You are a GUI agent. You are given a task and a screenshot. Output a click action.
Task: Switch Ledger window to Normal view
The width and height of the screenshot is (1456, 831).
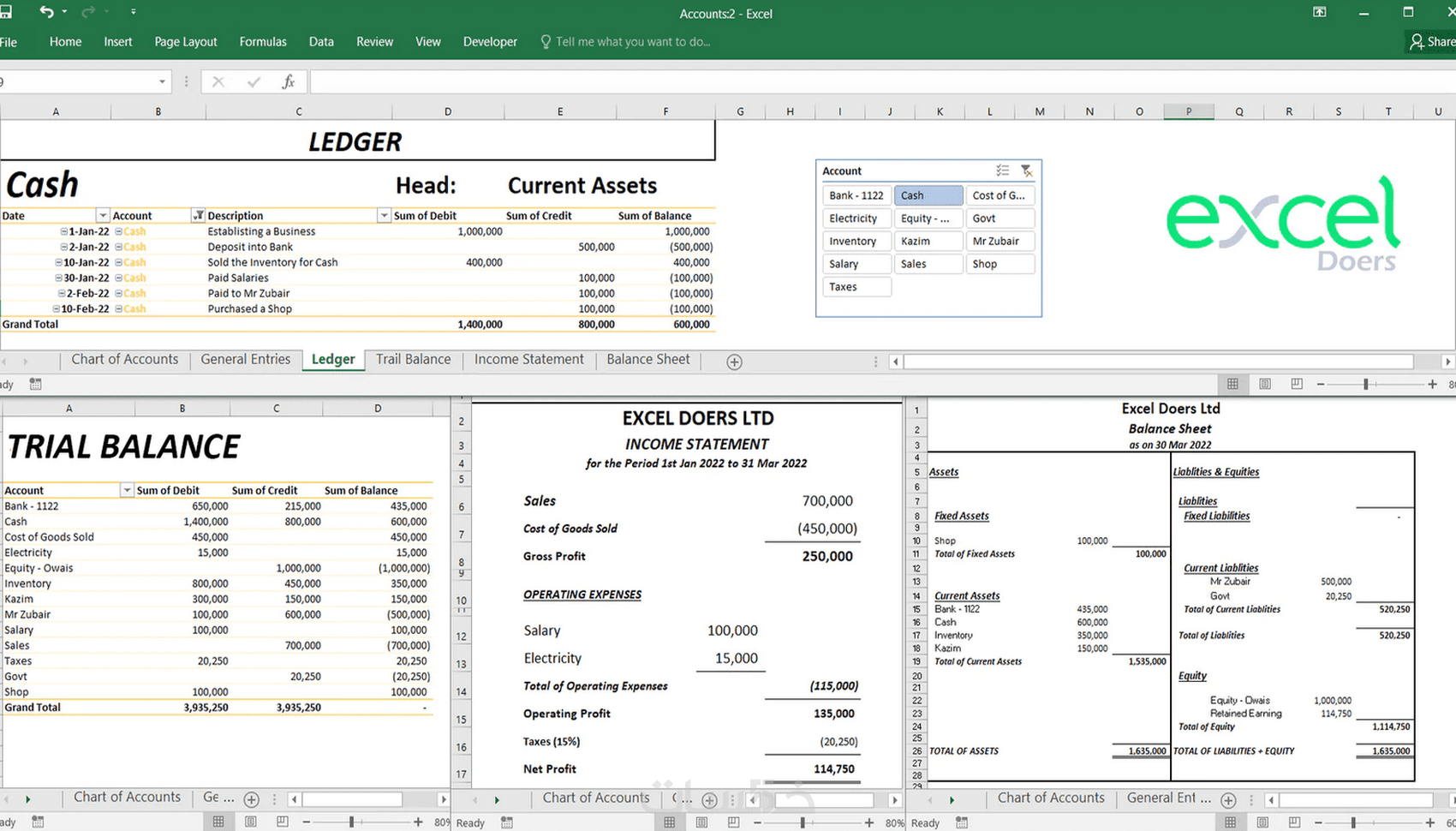pos(1232,384)
